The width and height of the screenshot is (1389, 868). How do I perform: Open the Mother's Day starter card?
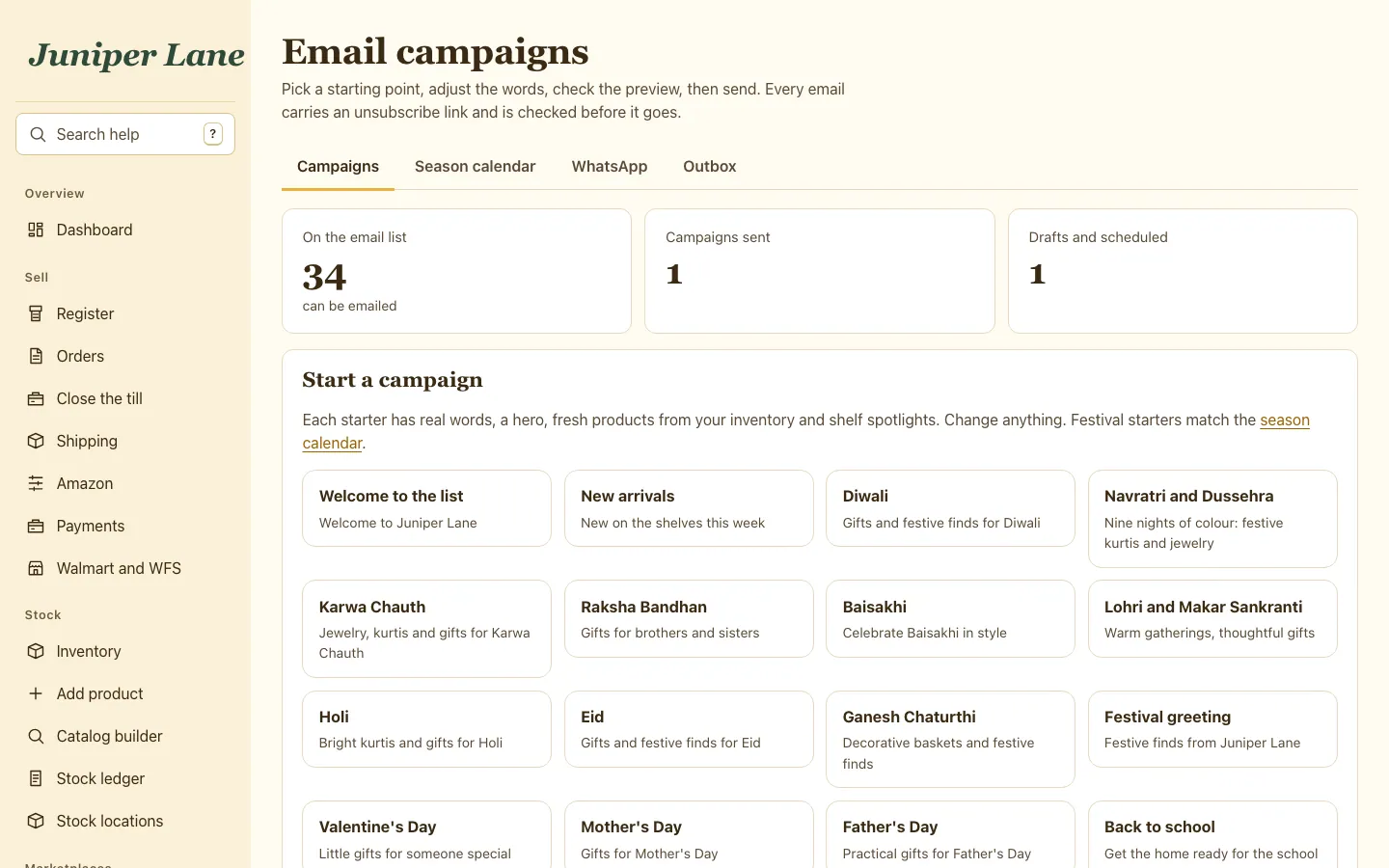[689, 835]
